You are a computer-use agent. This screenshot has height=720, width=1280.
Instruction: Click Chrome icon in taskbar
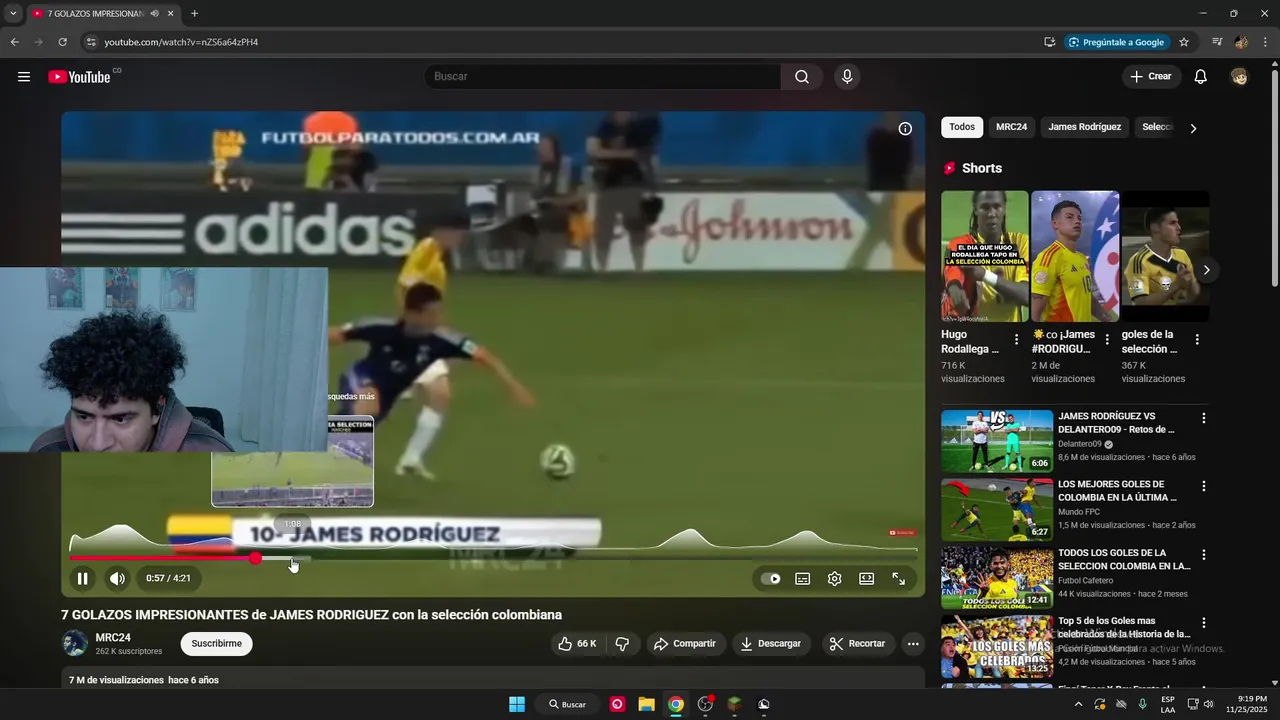pyautogui.click(x=676, y=704)
